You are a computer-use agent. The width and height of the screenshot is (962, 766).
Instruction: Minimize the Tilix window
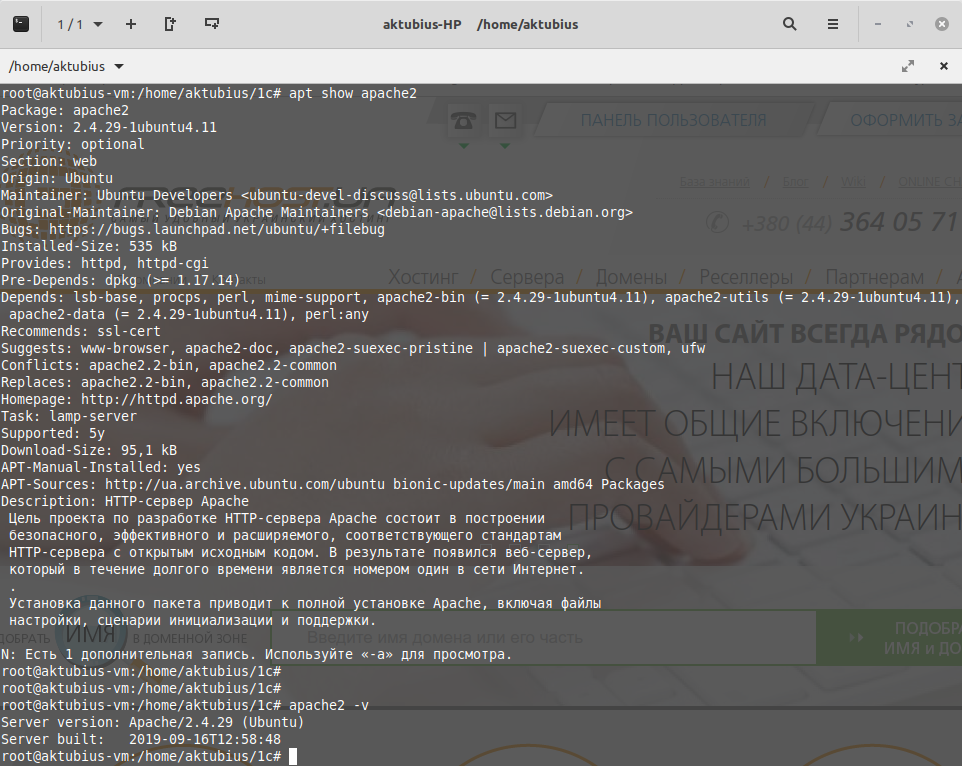(x=878, y=23)
